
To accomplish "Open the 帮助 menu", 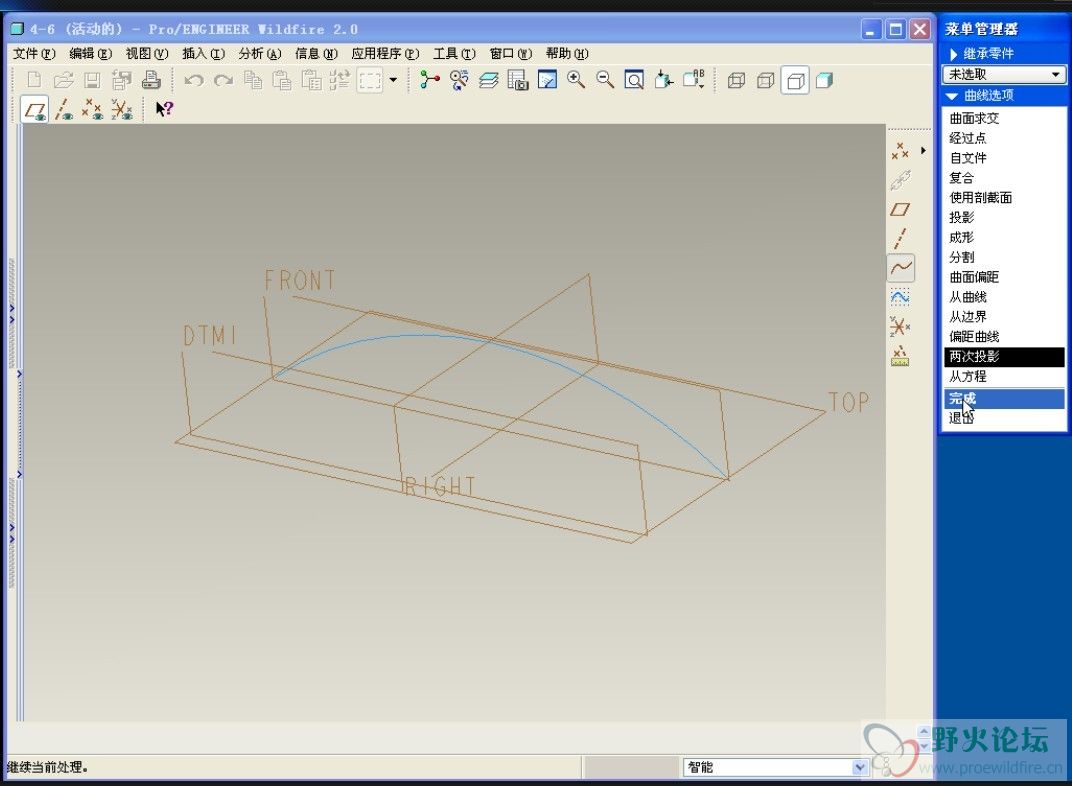I will coord(567,53).
